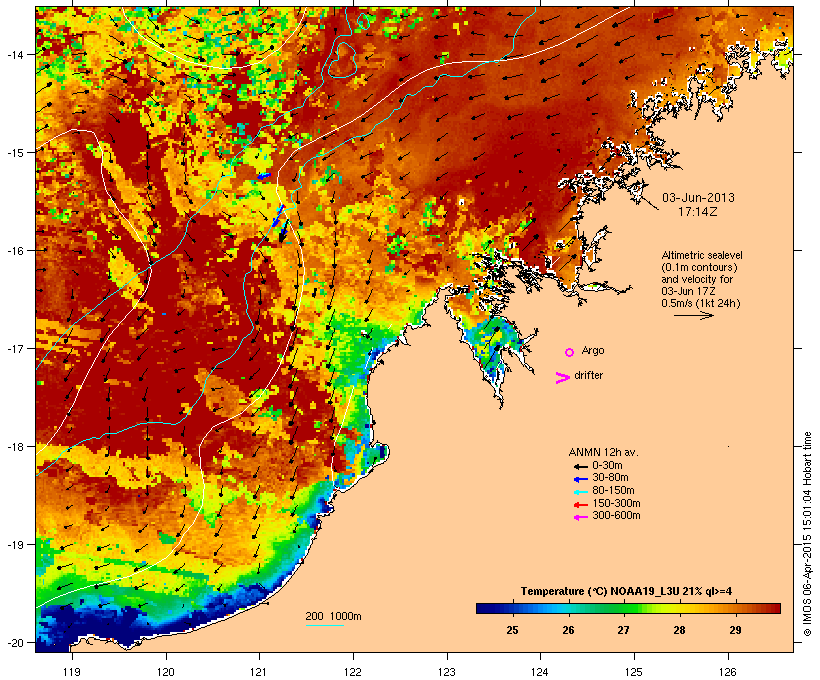Click the cyan 80-150m legend arrow
Image resolution: width=820 pixels, height=680 pixels.
tap(580, 492)
